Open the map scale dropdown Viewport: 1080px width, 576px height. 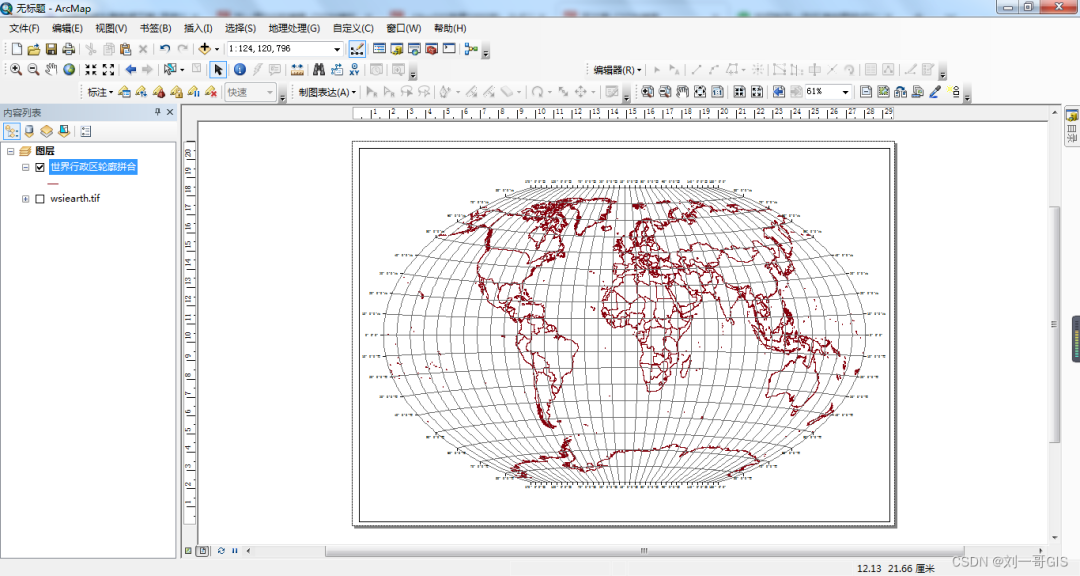(337, 49)
